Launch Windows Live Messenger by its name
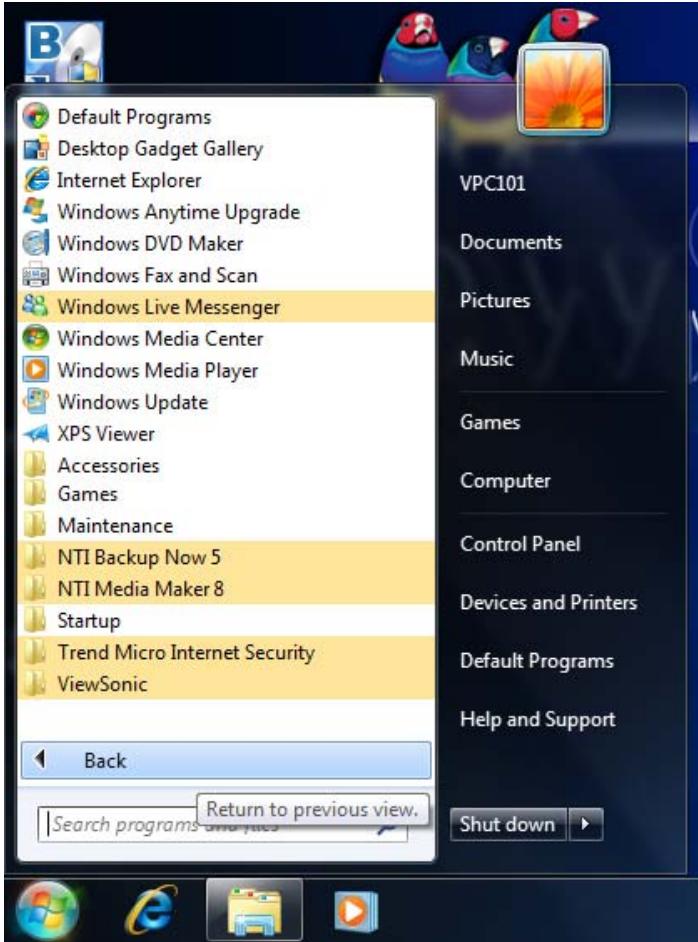Viewport: 698px width, 942px height. pos(169,306)
